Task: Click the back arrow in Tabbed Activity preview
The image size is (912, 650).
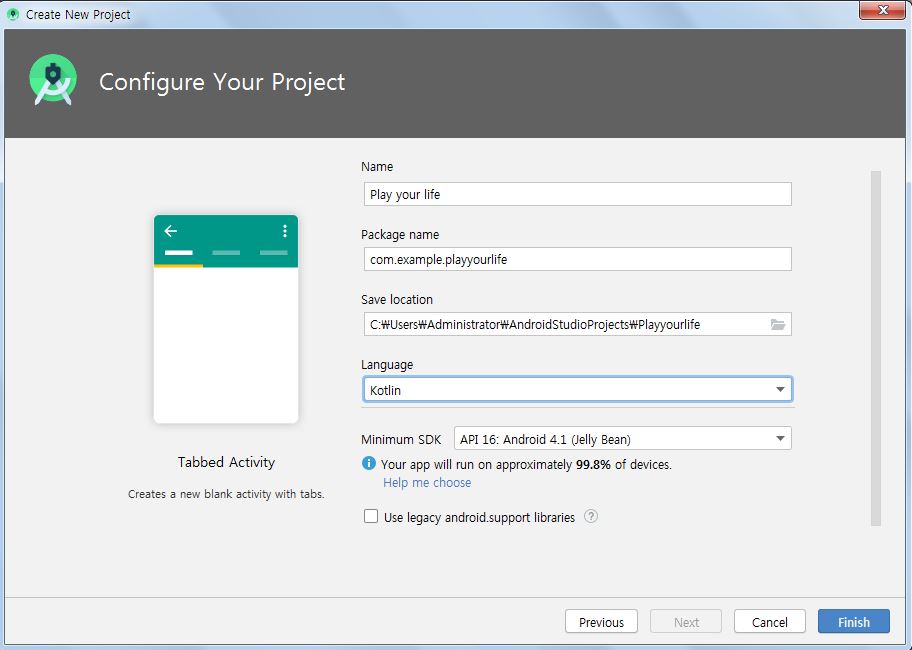Action: [x=170, y=231]
